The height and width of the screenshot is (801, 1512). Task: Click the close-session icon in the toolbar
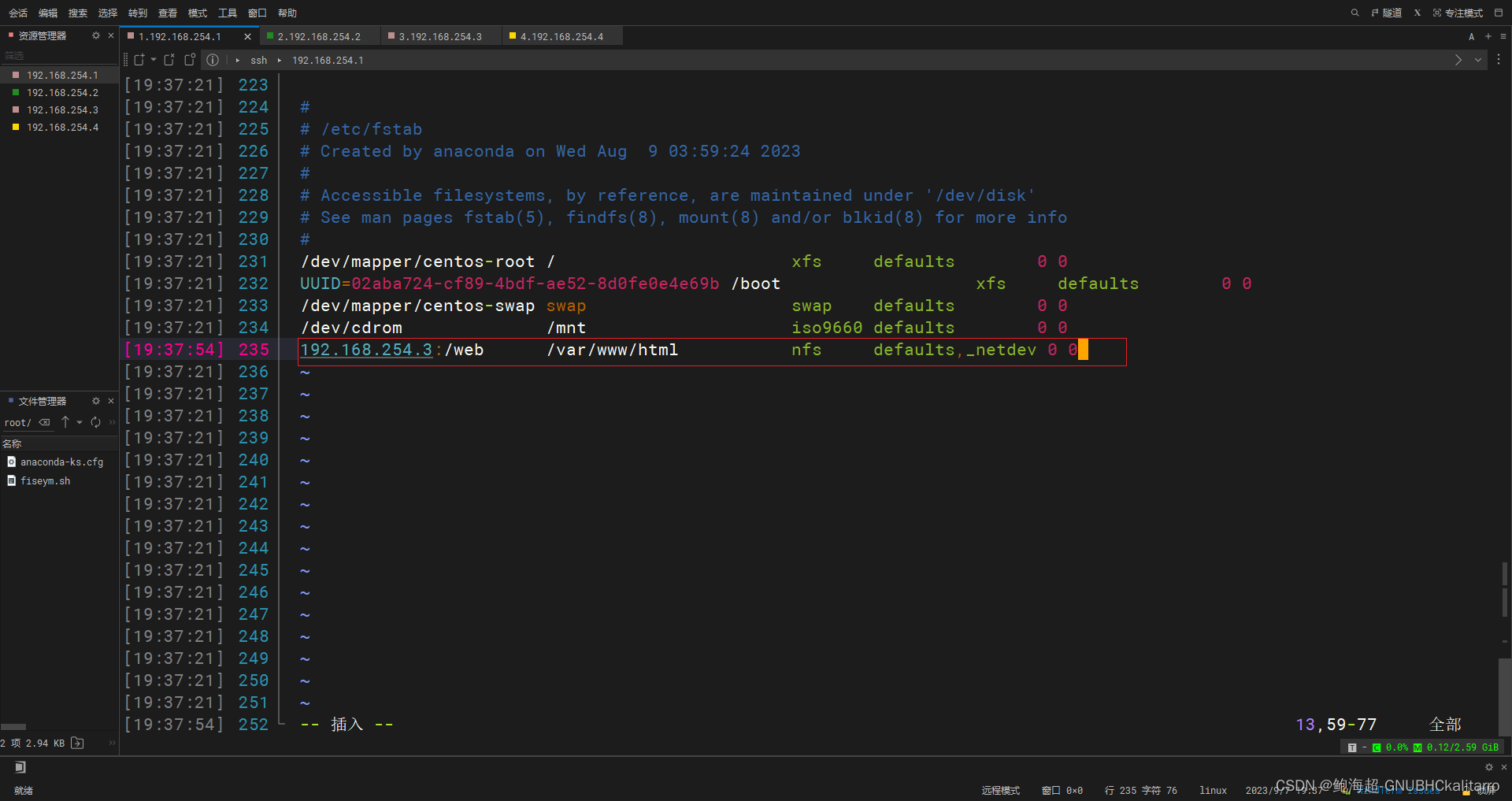[x=169, y=60]
